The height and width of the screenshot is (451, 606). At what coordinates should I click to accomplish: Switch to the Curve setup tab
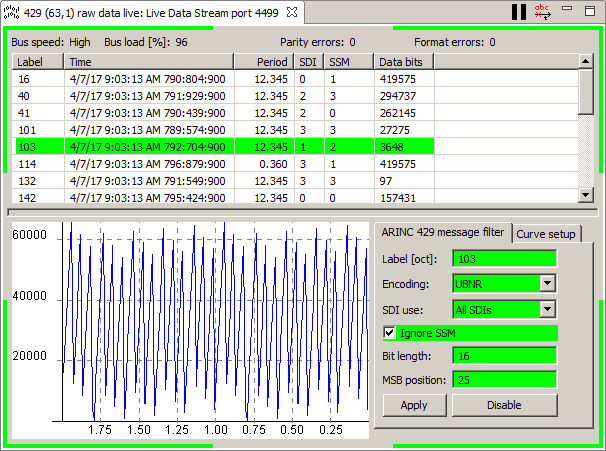coord(546,234)
